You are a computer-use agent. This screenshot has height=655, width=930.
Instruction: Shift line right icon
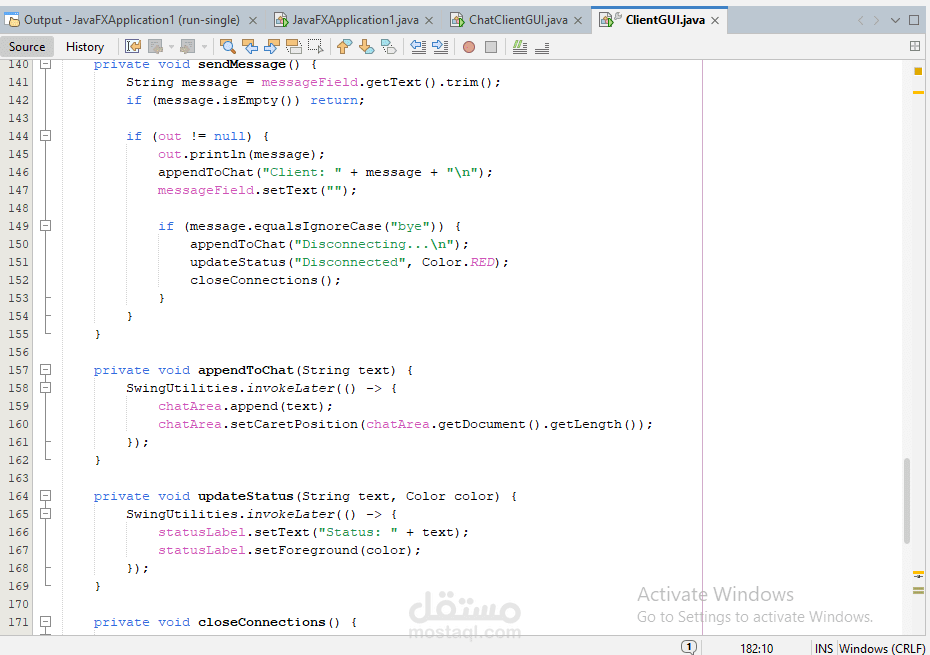tap(440, 46)
